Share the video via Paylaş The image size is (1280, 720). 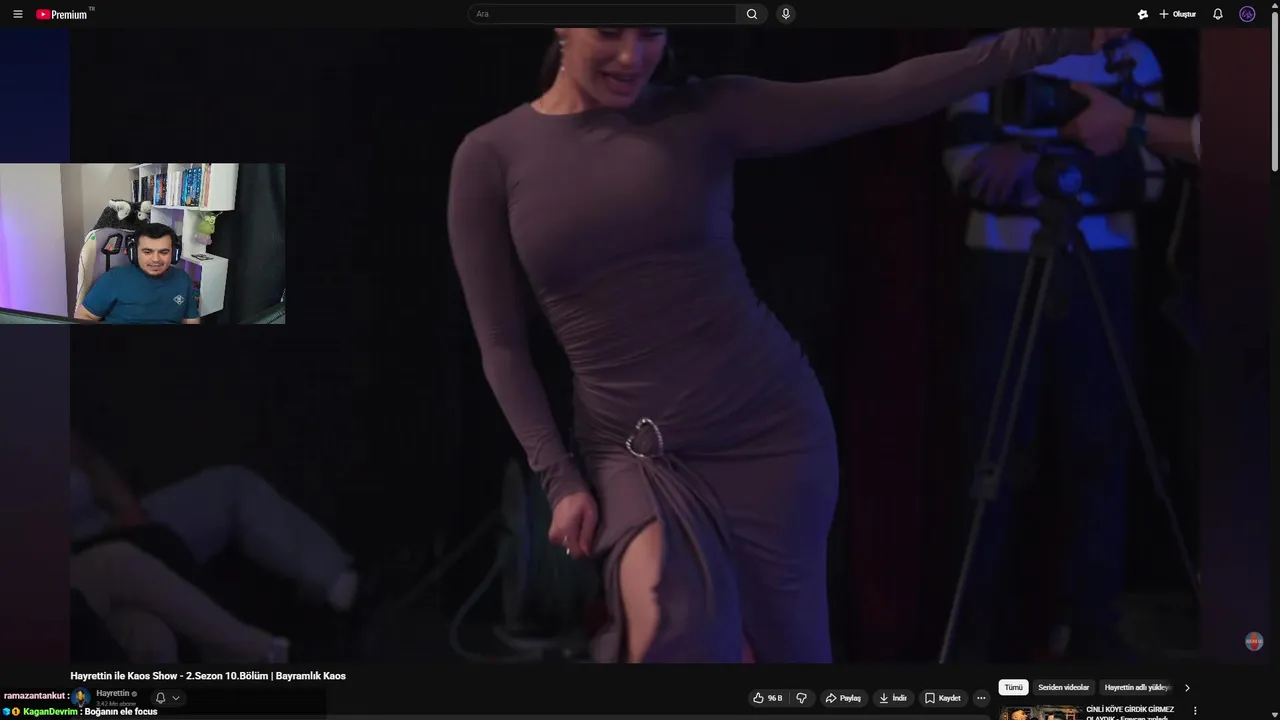point(843,698)
